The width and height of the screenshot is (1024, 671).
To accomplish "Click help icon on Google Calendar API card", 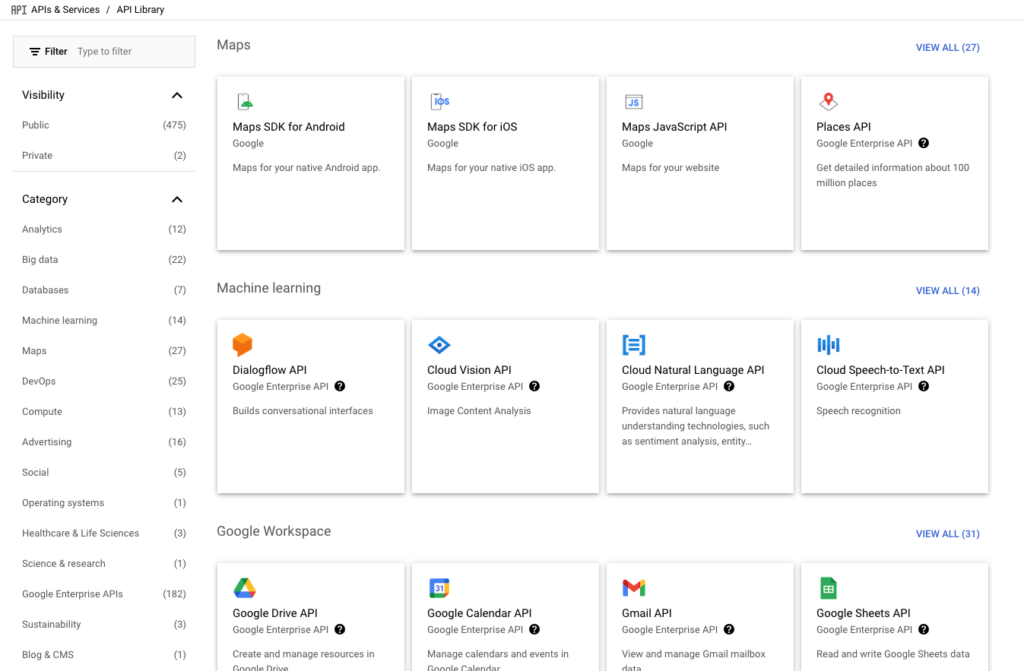I will click(x=534, y=629).
